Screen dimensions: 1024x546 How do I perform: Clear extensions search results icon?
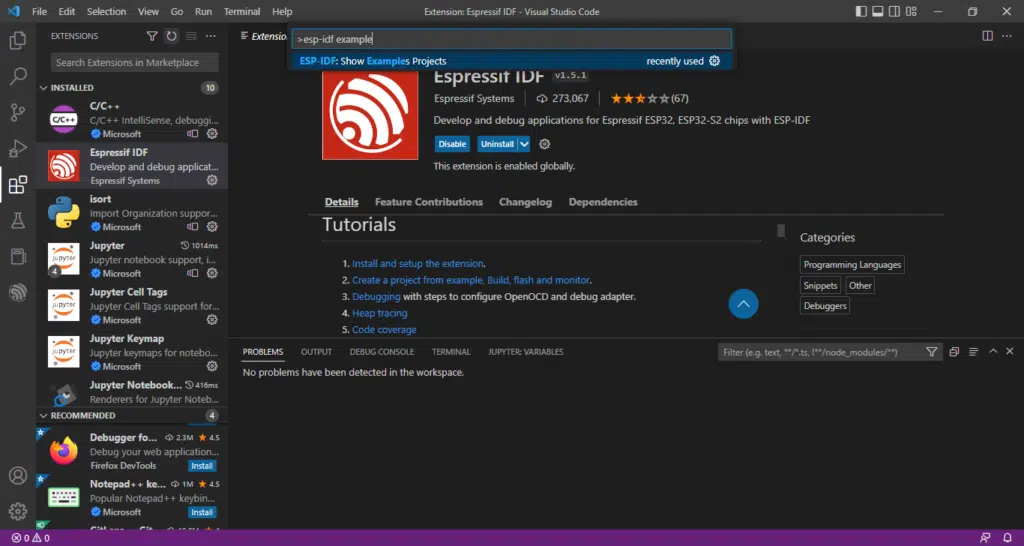(191, 36)
